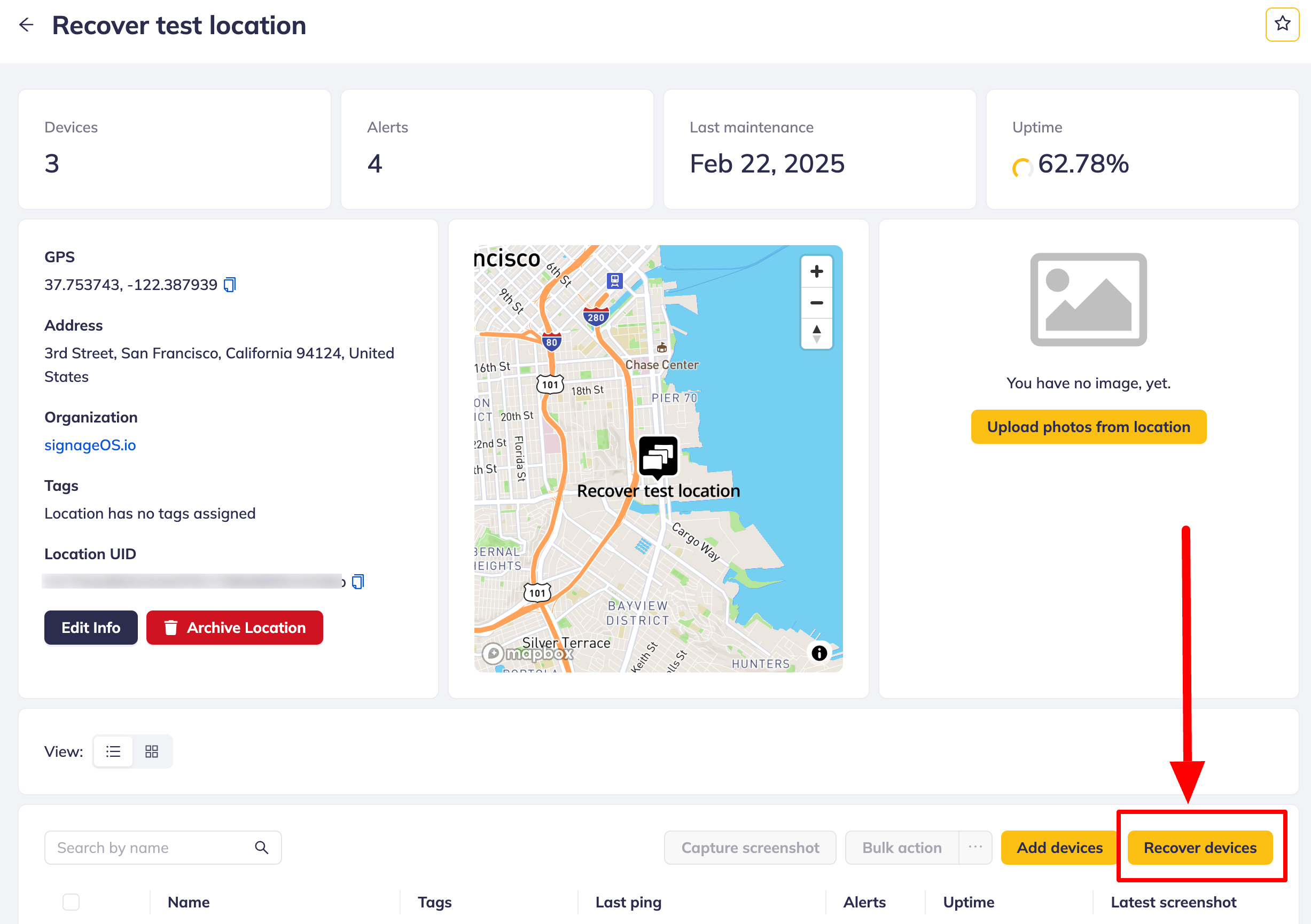1311x924 pixels.
Task: Click the Recover devices button
Action: pos(1200,848)
